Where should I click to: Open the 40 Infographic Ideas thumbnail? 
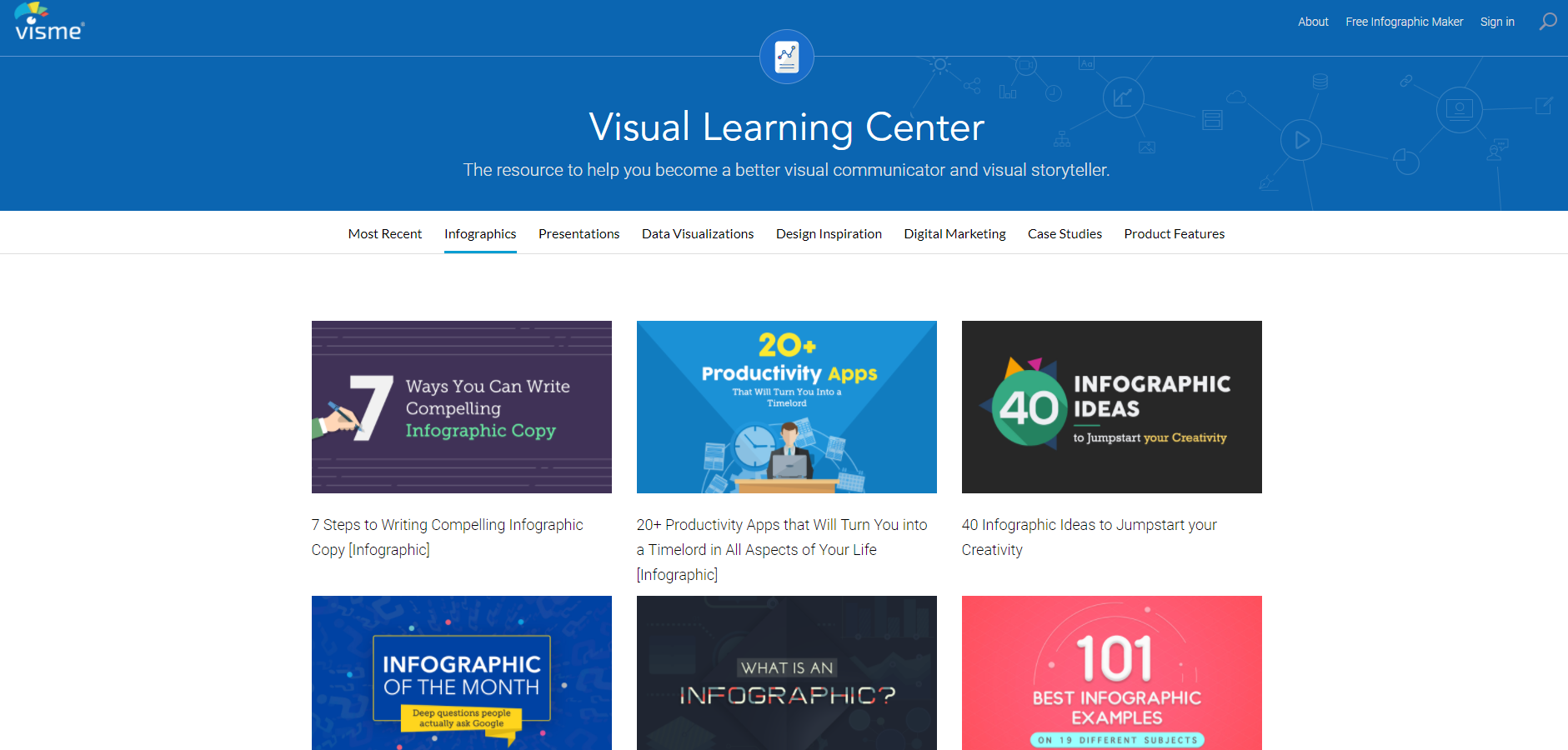(1112, 407)
